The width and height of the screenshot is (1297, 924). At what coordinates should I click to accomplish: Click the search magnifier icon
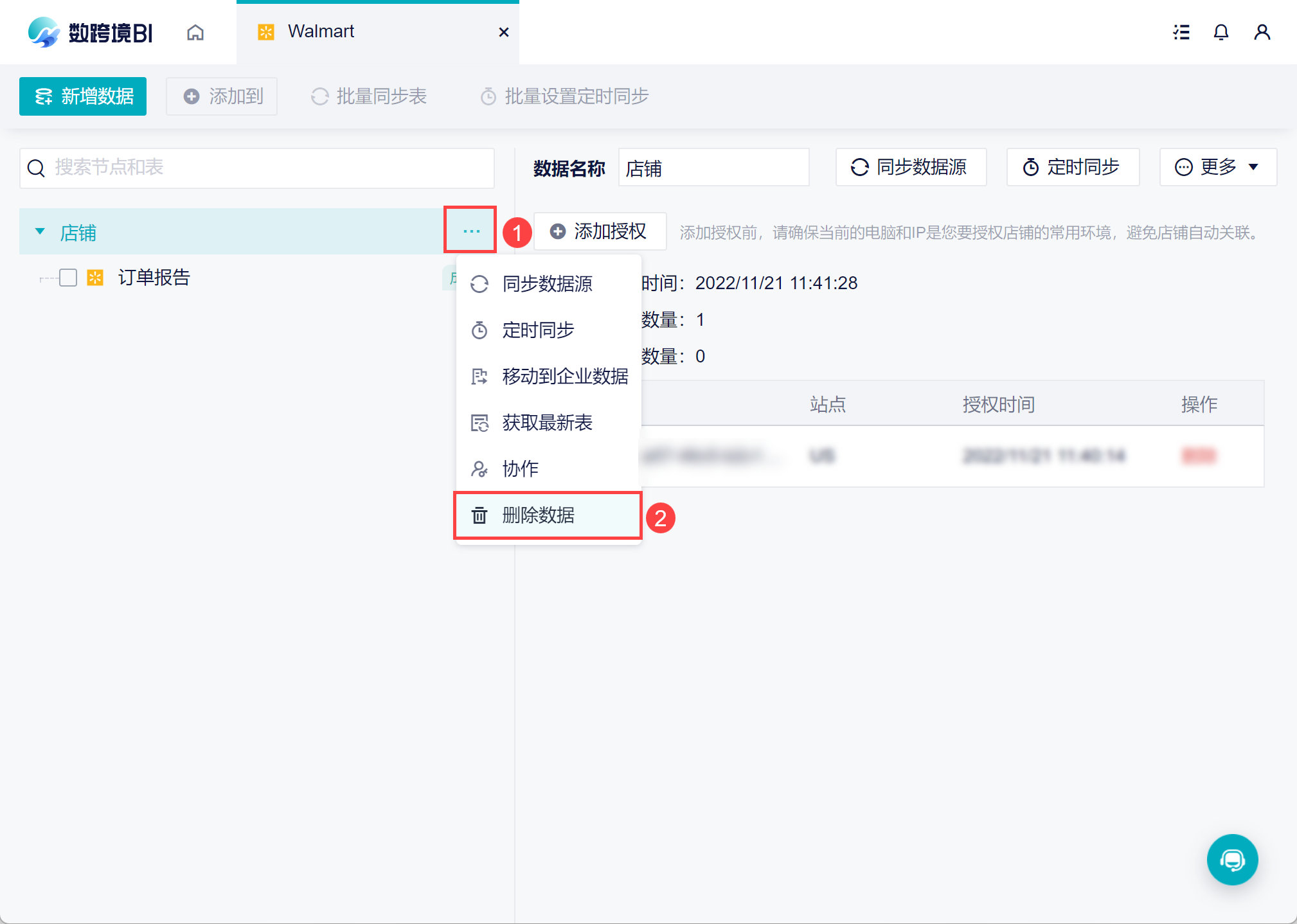[37, 168]
